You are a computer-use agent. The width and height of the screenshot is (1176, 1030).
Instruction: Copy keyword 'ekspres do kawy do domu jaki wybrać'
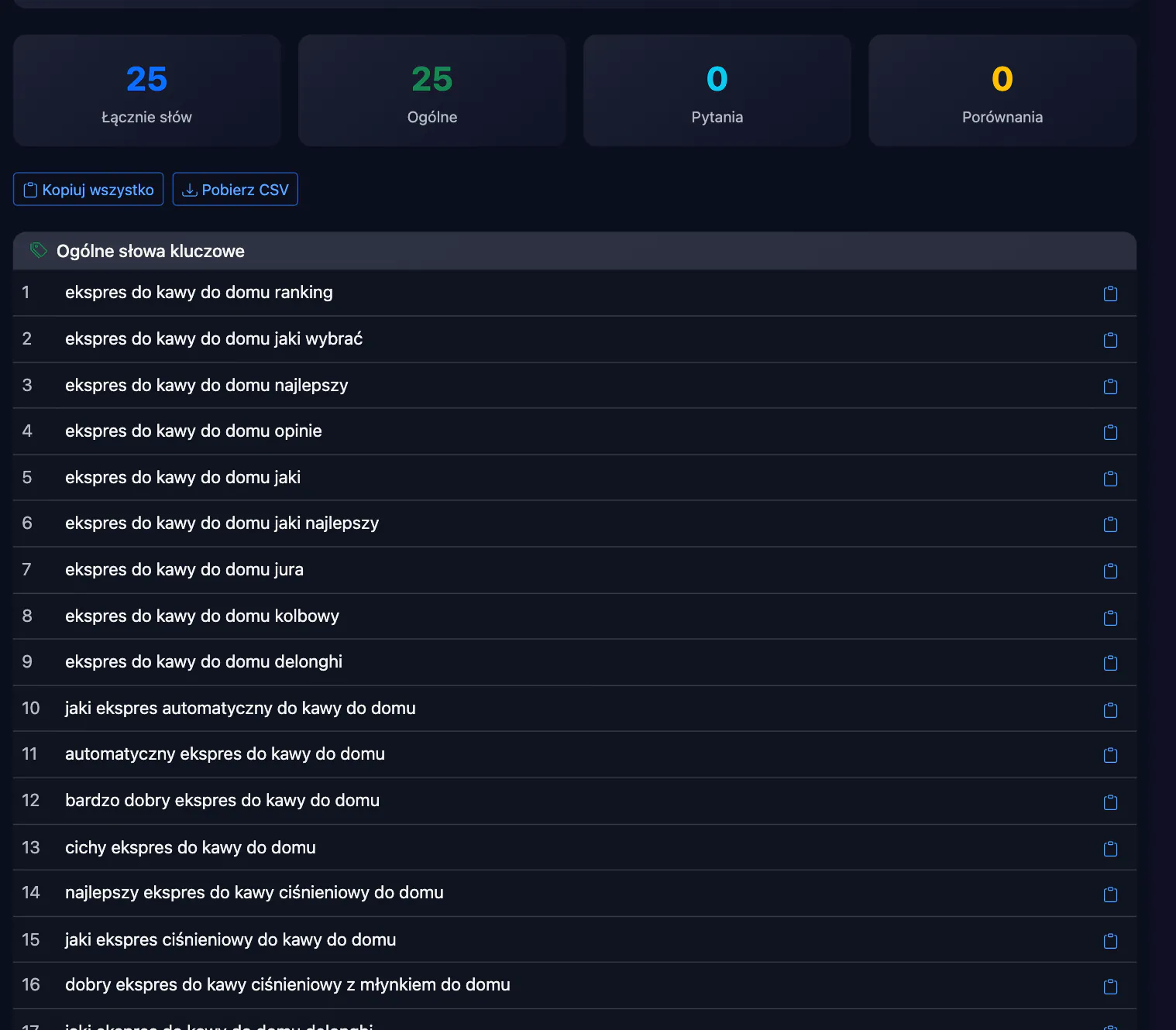coord(1110,340)
